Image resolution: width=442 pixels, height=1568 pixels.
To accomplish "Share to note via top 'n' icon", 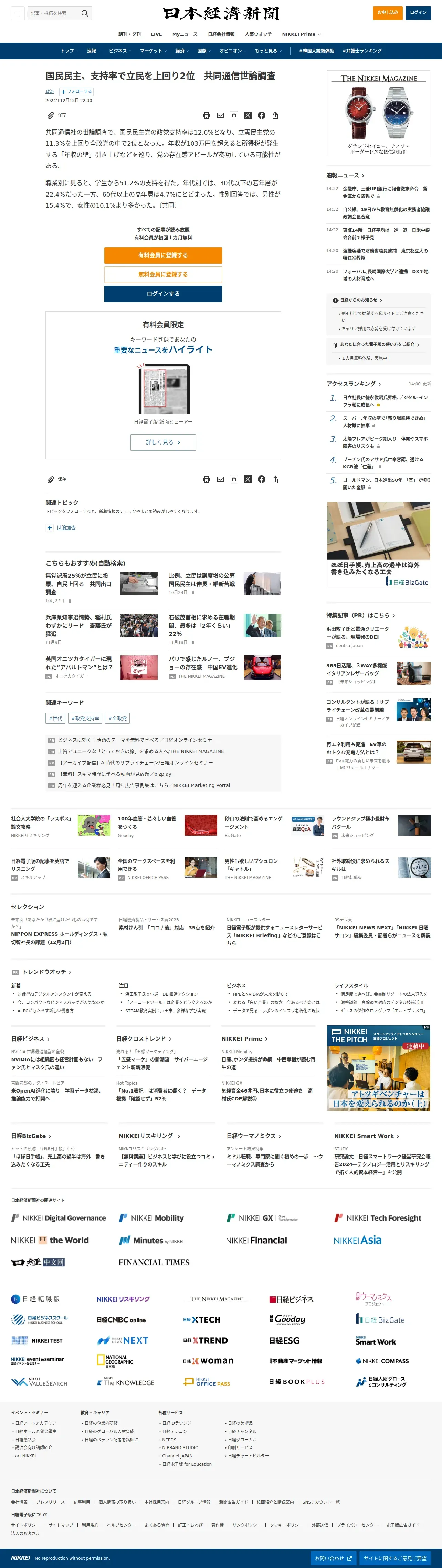I will click(x=234, y=115).
